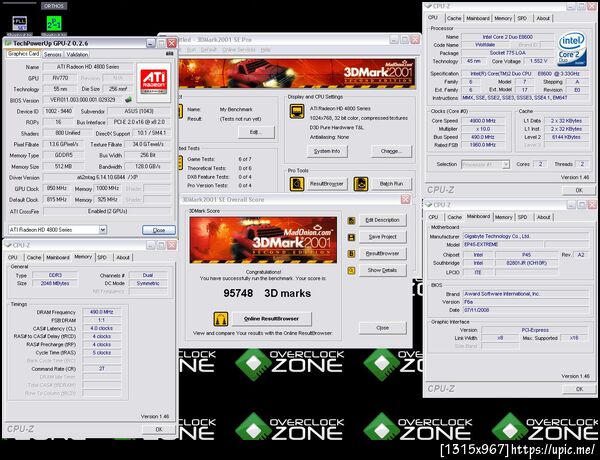Viewport: 600px width, 460px height.
Task: Click the ATI Radeon logo in GPU-Z
Action: (x=153, y=82)
